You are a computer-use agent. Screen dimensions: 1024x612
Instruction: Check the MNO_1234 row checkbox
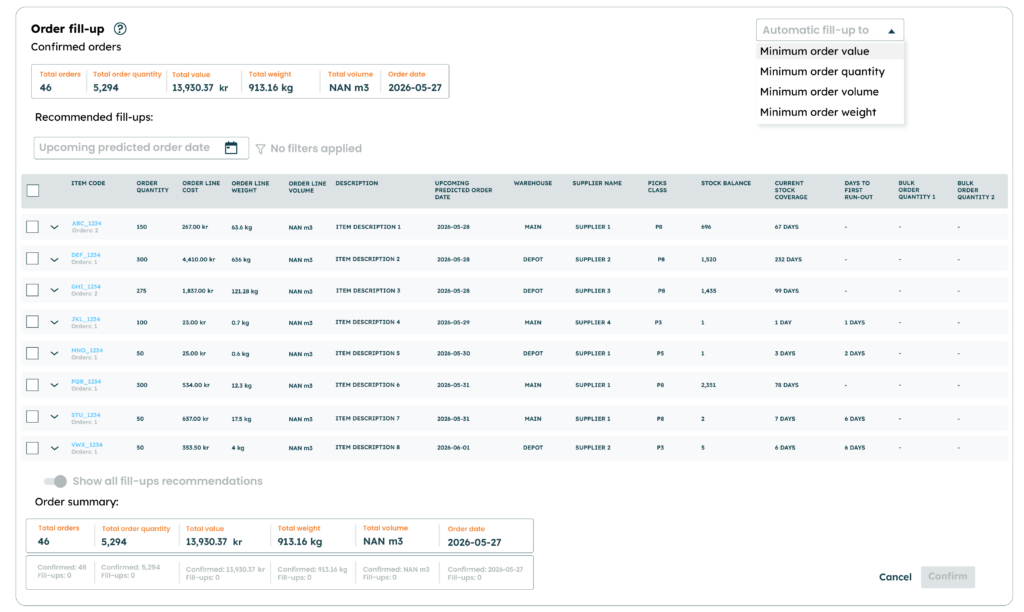click(33, 353)
